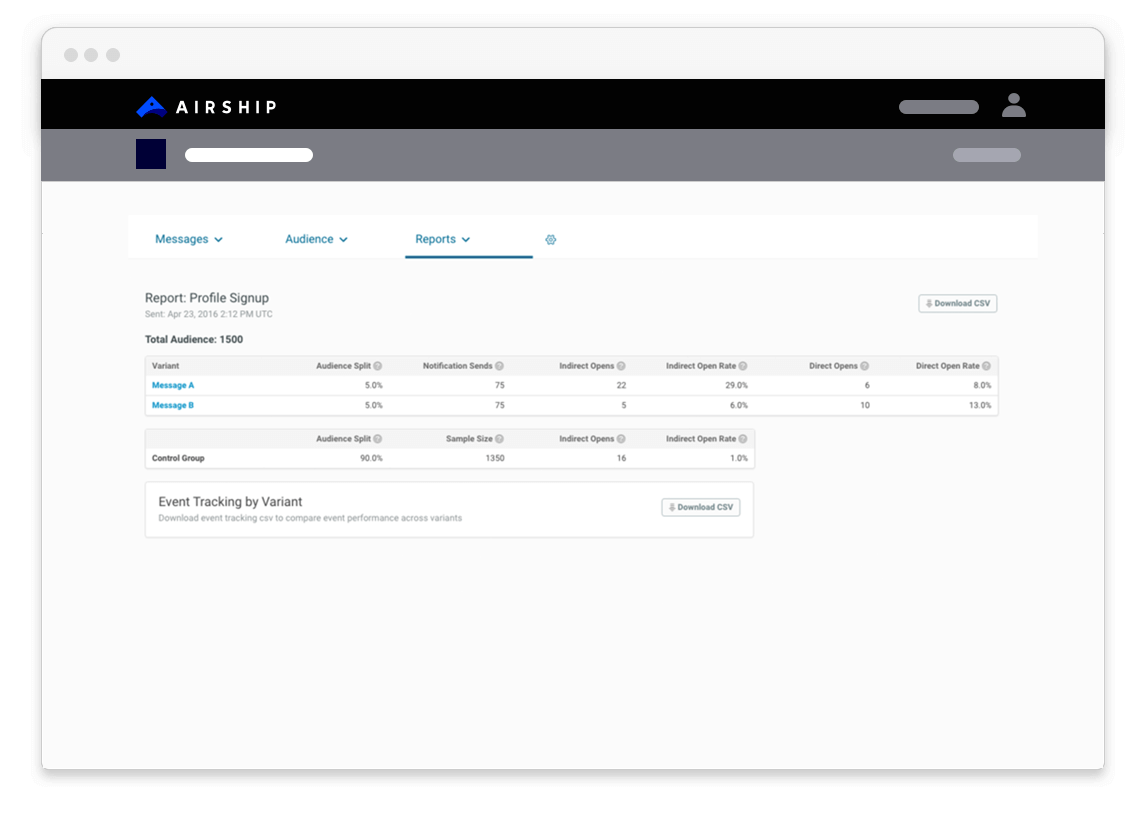Open the Message A variant link

coord(173,385)
